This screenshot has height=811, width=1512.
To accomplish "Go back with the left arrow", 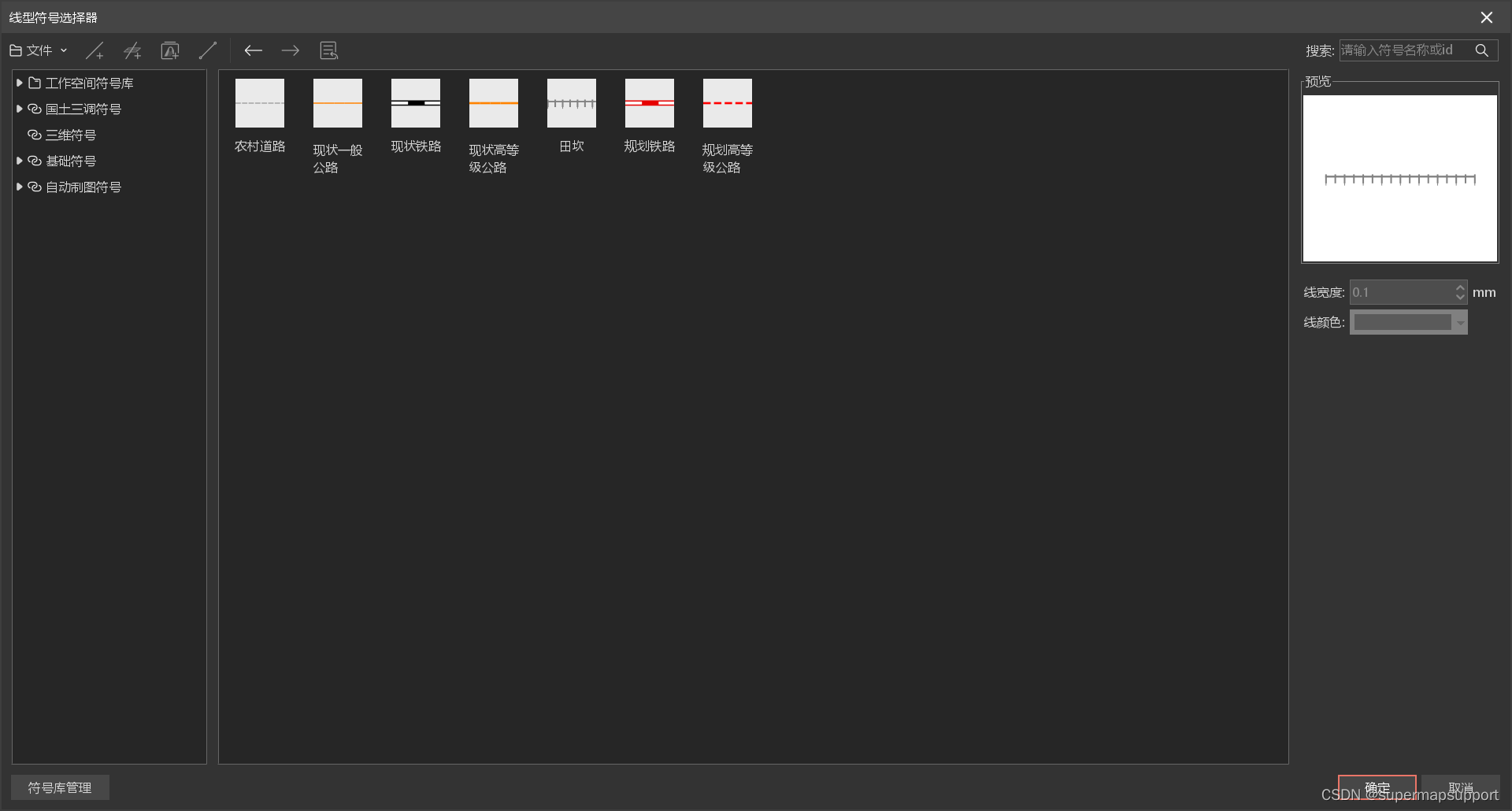I will pyautogui.click(x=253, y=51).
